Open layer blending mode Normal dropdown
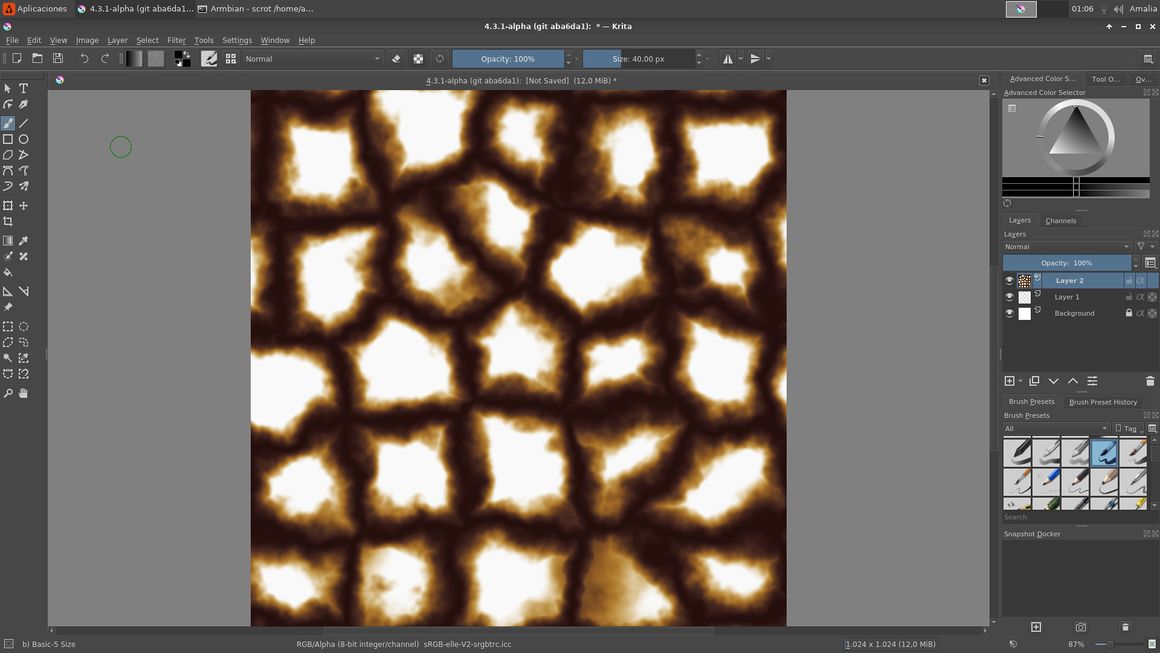 (1066, 246)
